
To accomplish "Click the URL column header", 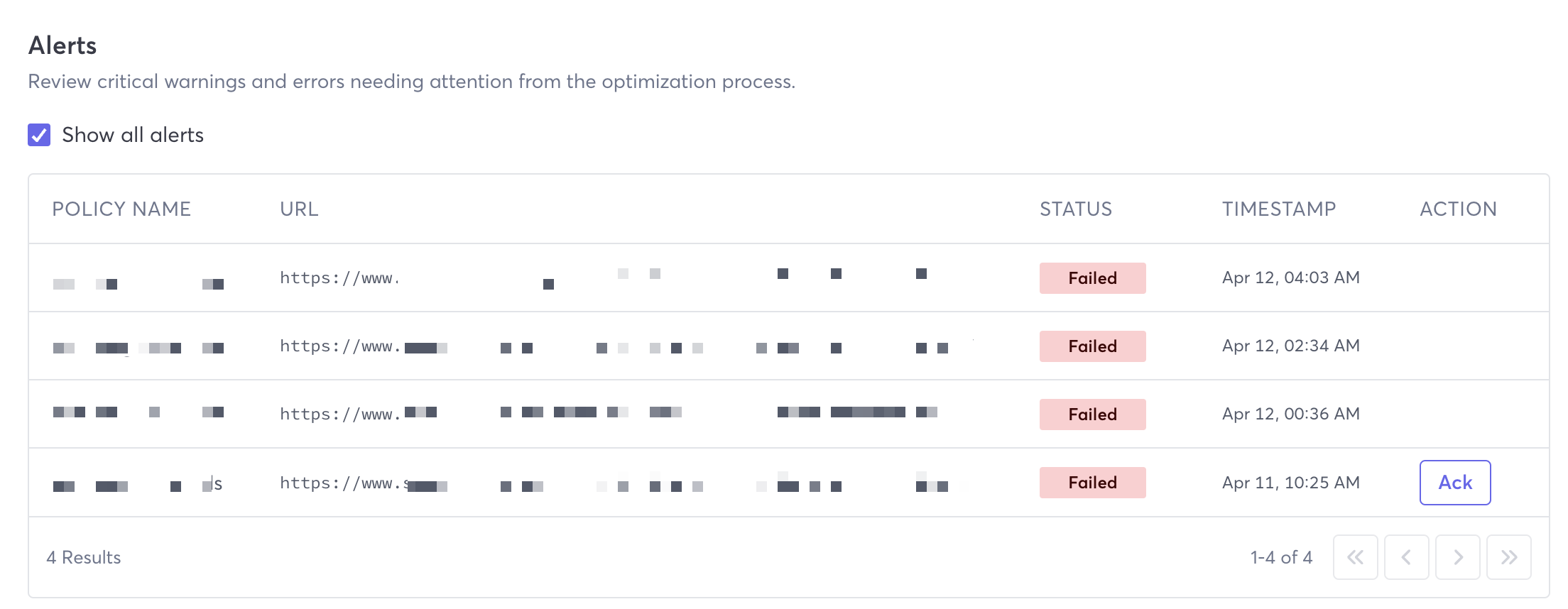I will click(299, 209).
